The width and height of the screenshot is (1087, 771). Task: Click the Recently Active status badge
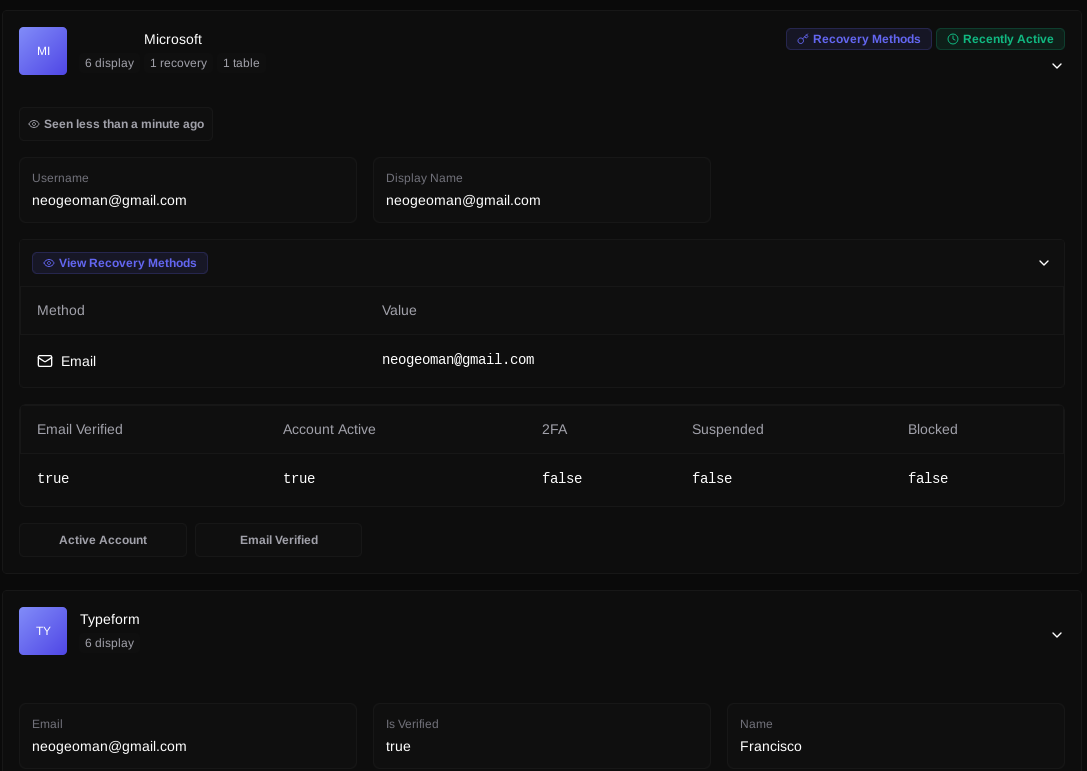point(1000,39)
